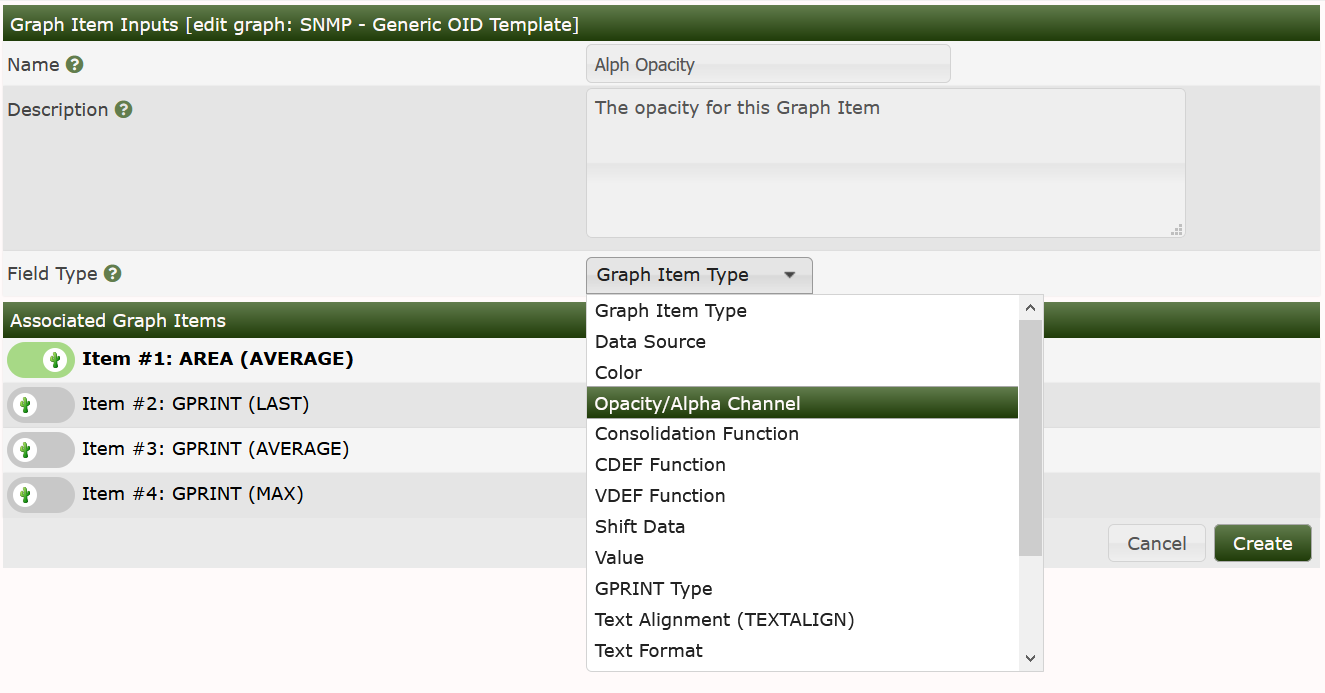Select Text Alignment (TEXTALIGN) option
This screenshot has width=1325, height=693.
click(x=724, y=620)
